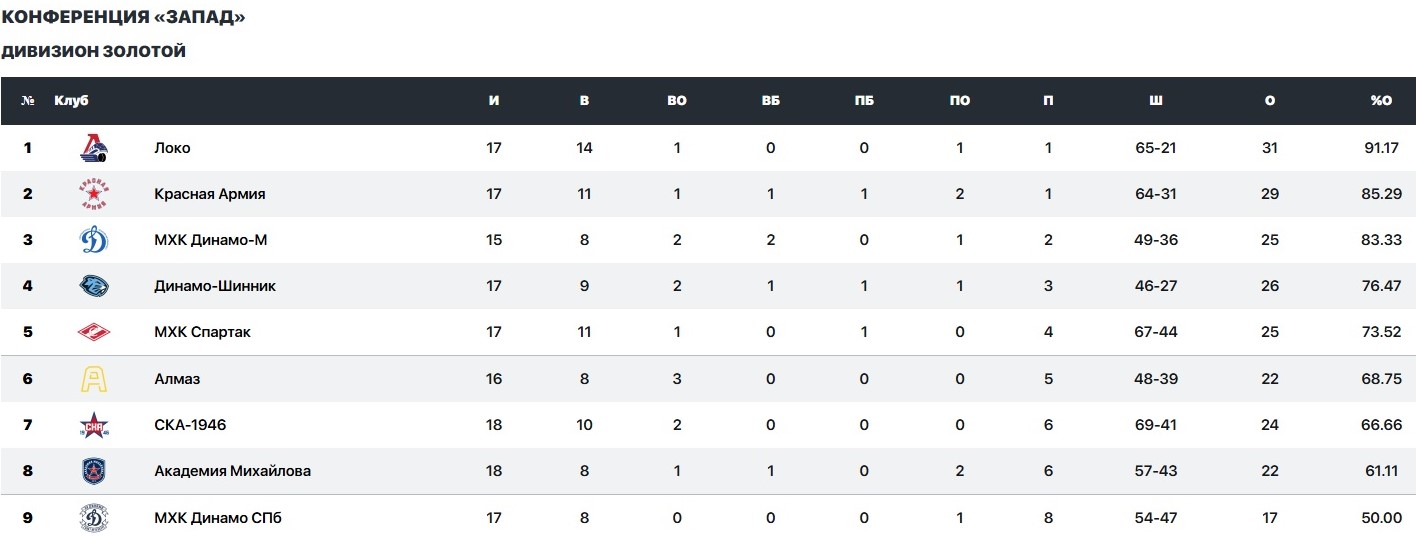Select the Академия Михайлова team name

click(x=232, y=471)
